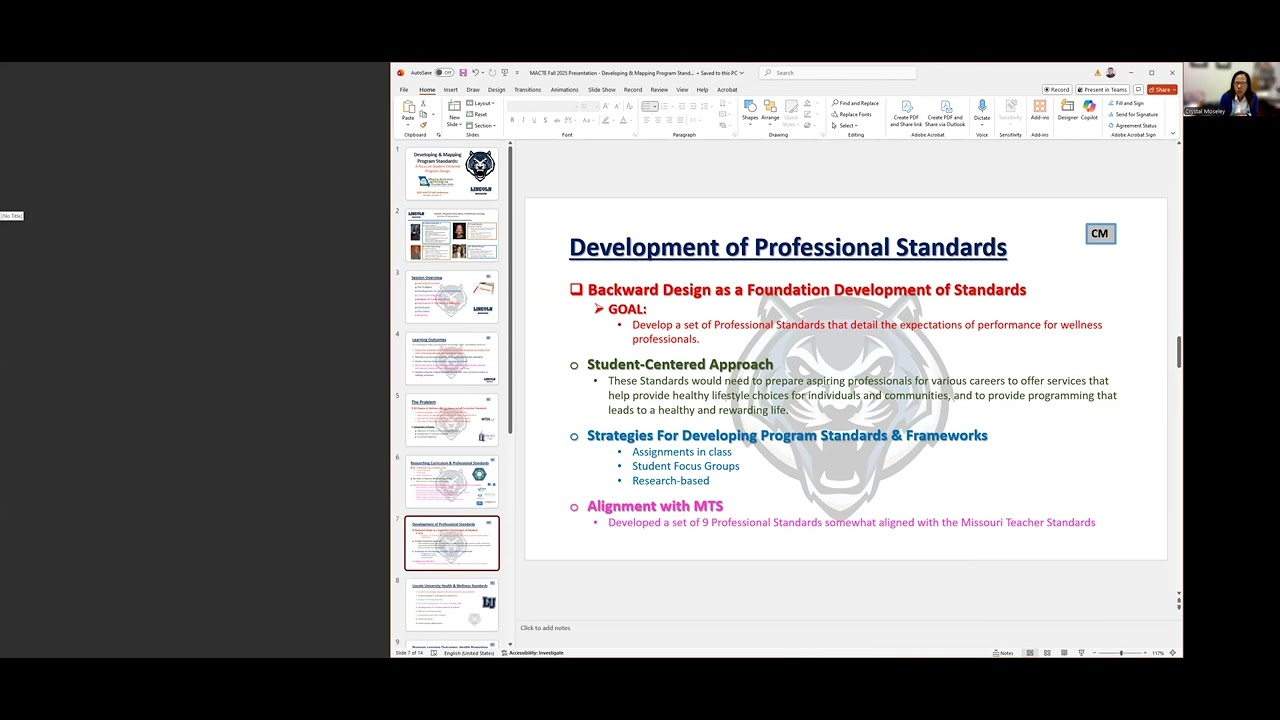Open the Shapes gallery

[x=750, y=111]
